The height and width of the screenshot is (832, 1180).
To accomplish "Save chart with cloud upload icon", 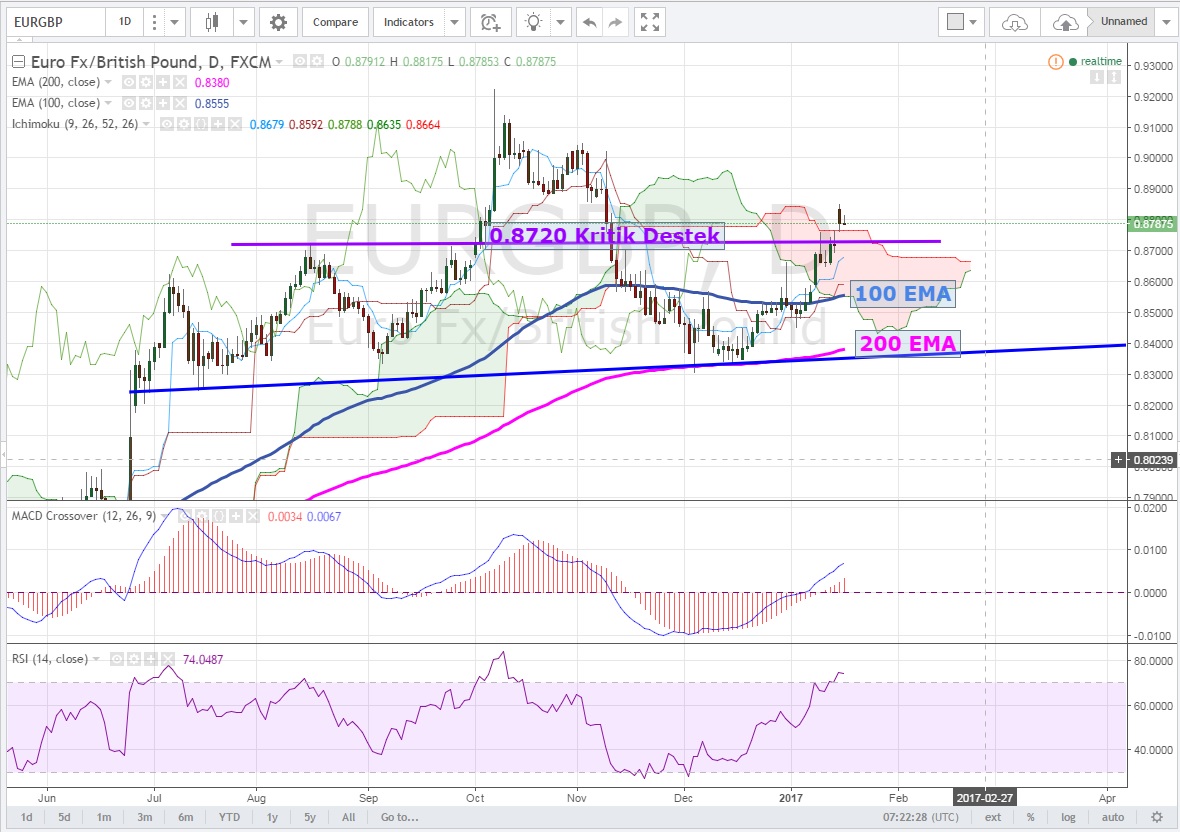I will click(x=1064, y=22).
